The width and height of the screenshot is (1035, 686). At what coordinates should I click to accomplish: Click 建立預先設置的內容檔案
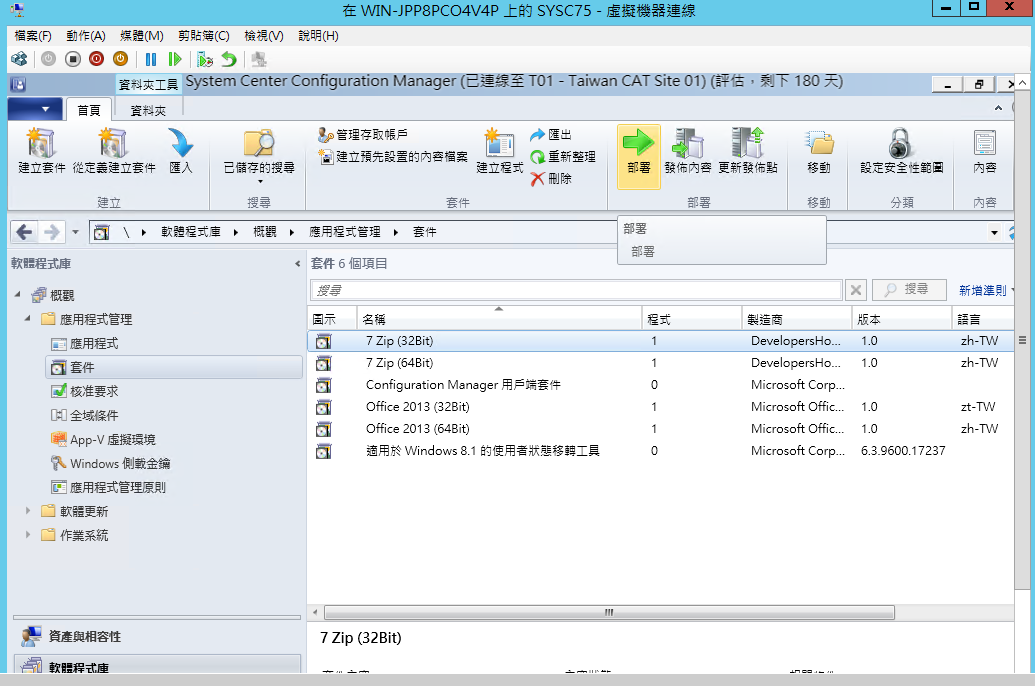click(393, 156)
